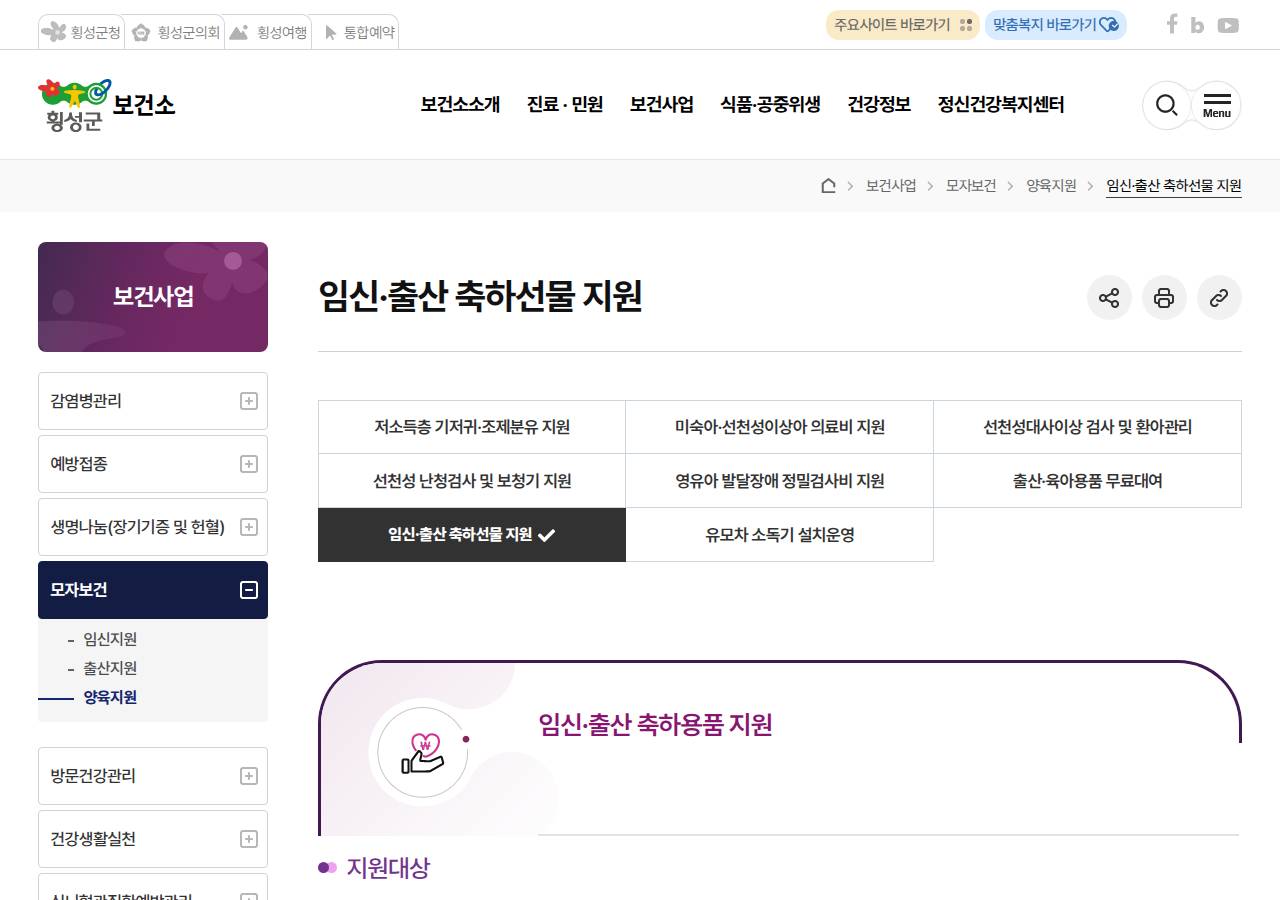Open the 정신건강복지센터 main menu
This screenshot has height=900, width=1280.
coord(1001,105)
